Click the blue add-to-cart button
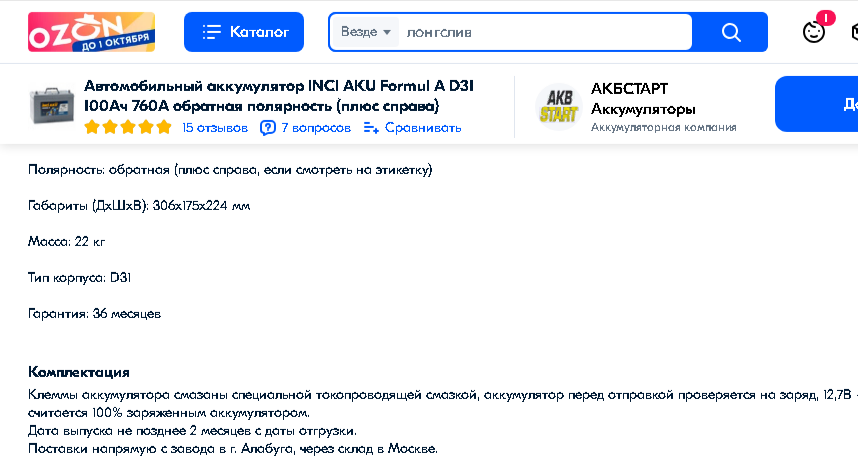The image size is (858, 470). tap(816, 104)
